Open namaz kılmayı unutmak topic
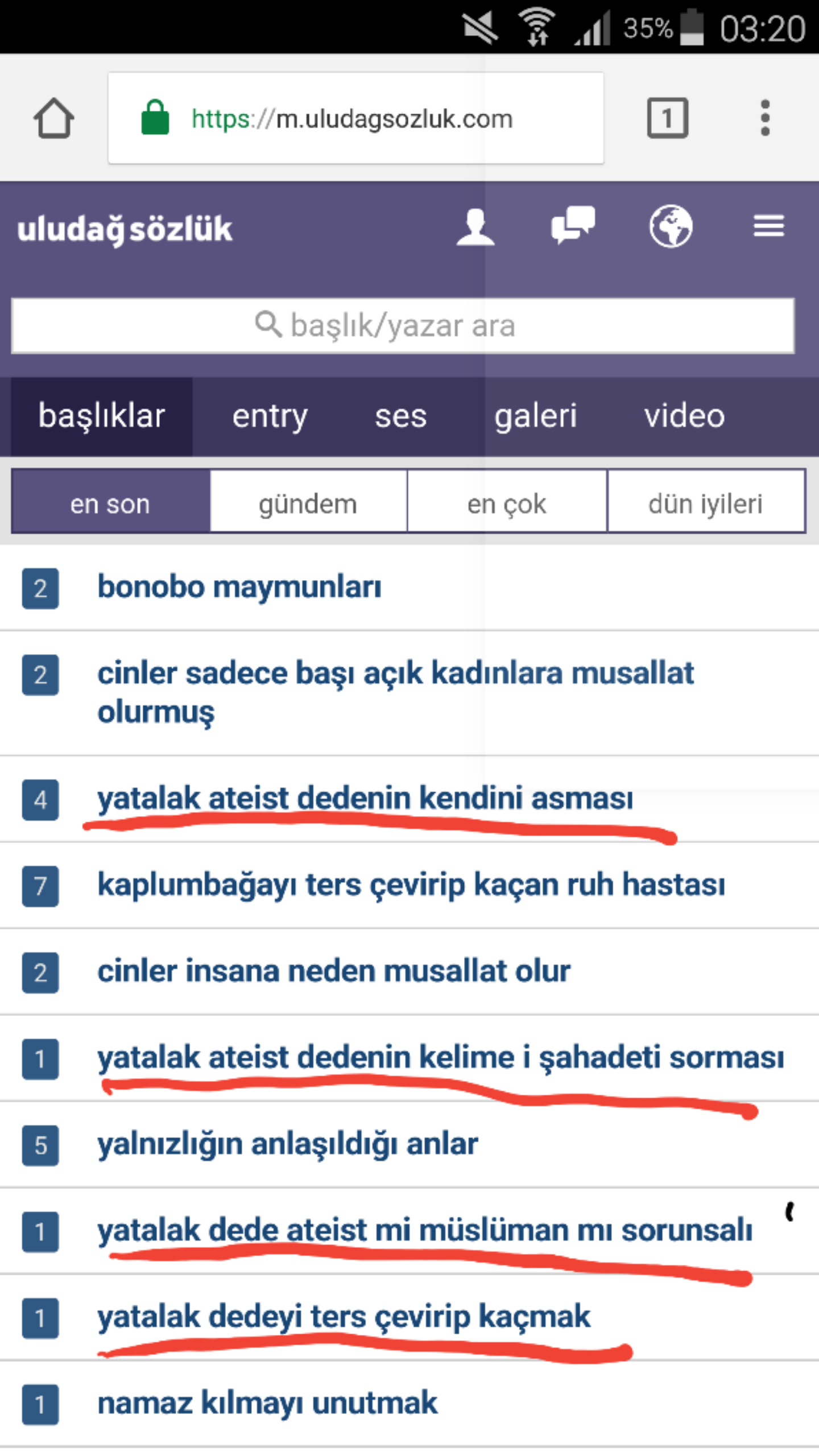The height and width of the screenshot is (1456, 819). point(267,1403)
